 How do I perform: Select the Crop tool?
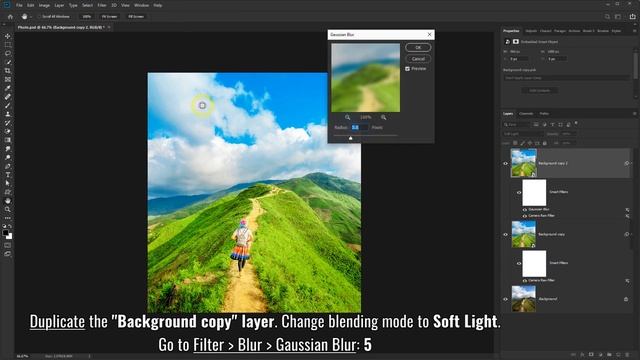pyautogui.click(x=8, y=71)
